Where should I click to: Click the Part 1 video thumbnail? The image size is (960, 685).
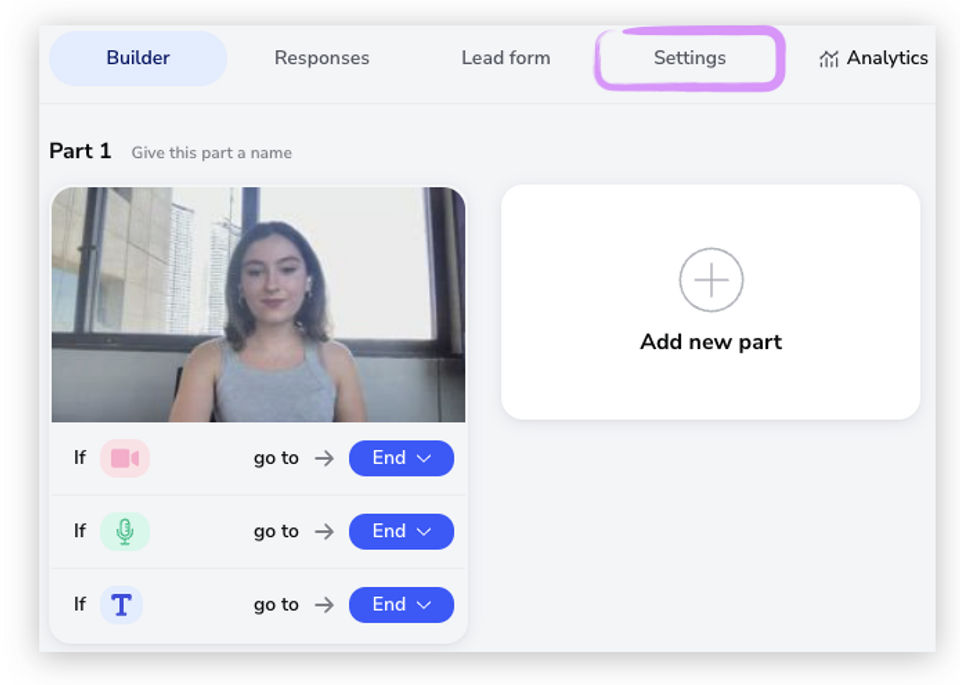[258, 304]
